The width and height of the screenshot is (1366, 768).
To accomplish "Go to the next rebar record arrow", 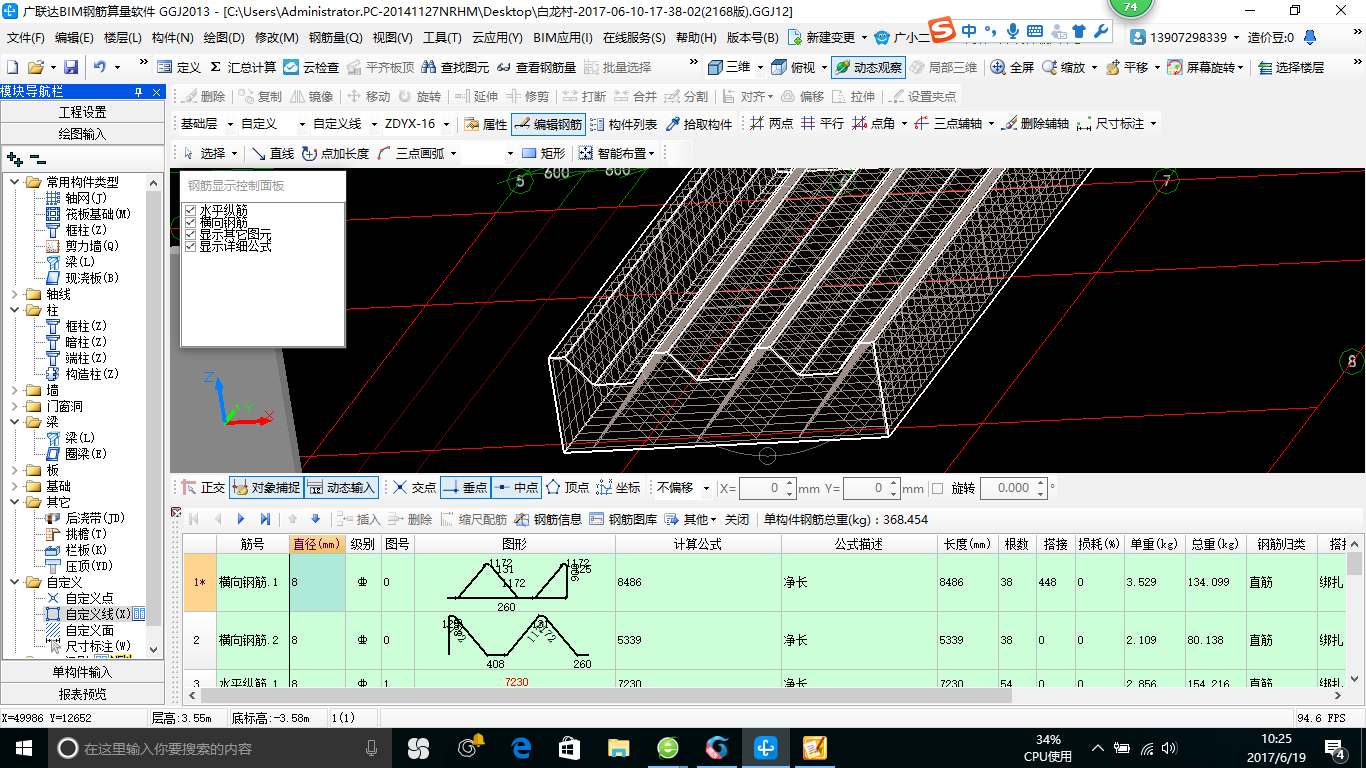I will click(241, 519).
